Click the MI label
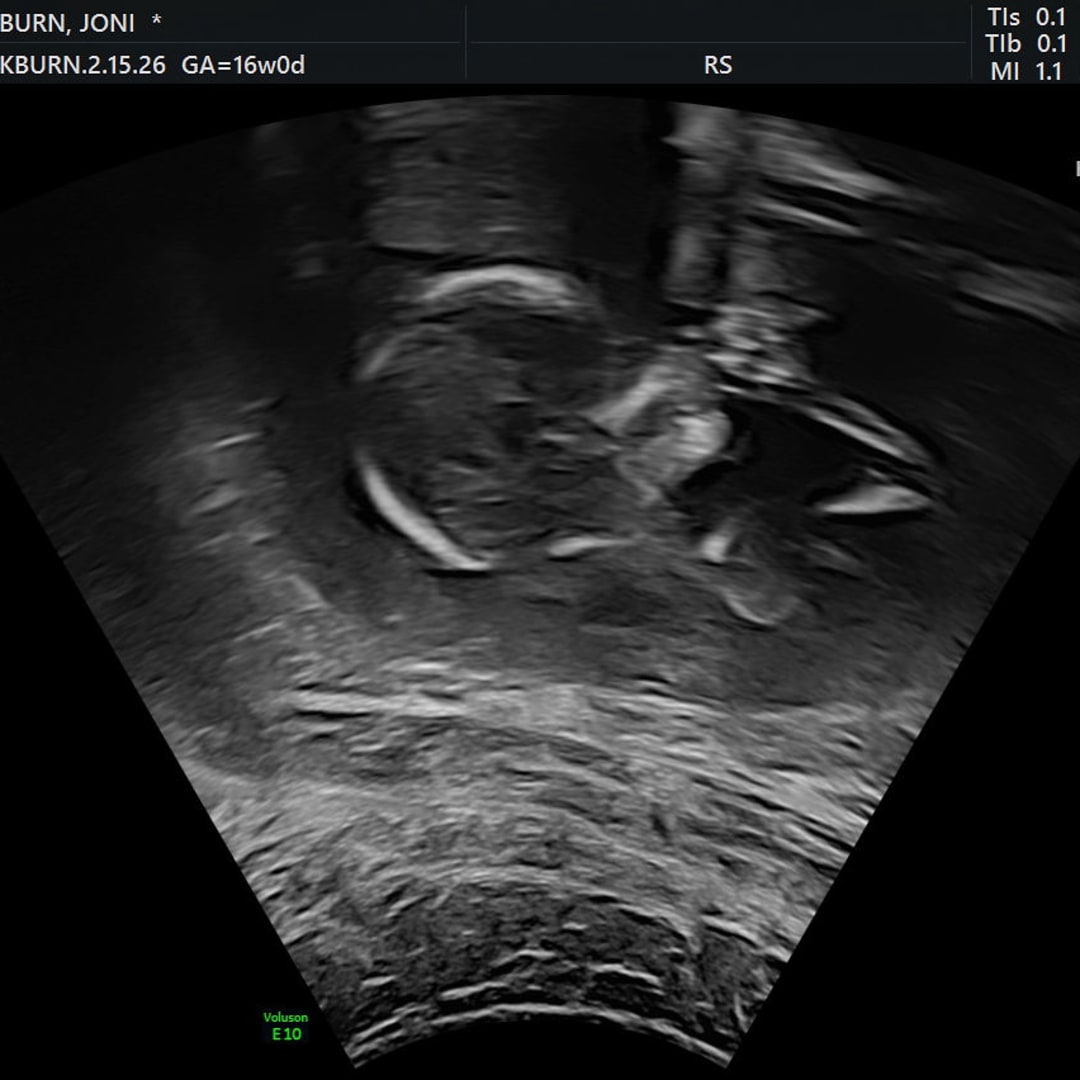 1003,71
